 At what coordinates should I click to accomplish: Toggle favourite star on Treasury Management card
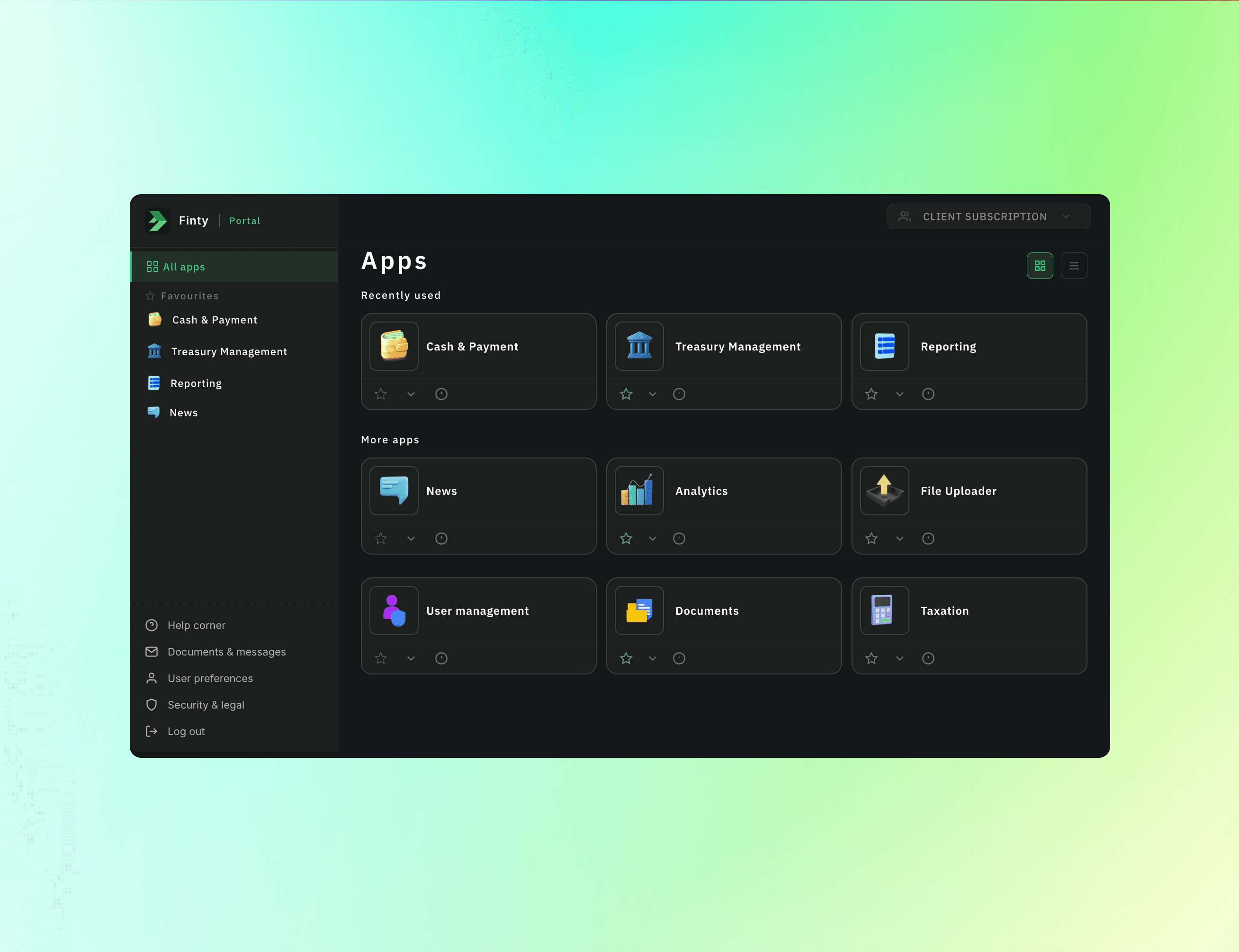coord(626,394)
